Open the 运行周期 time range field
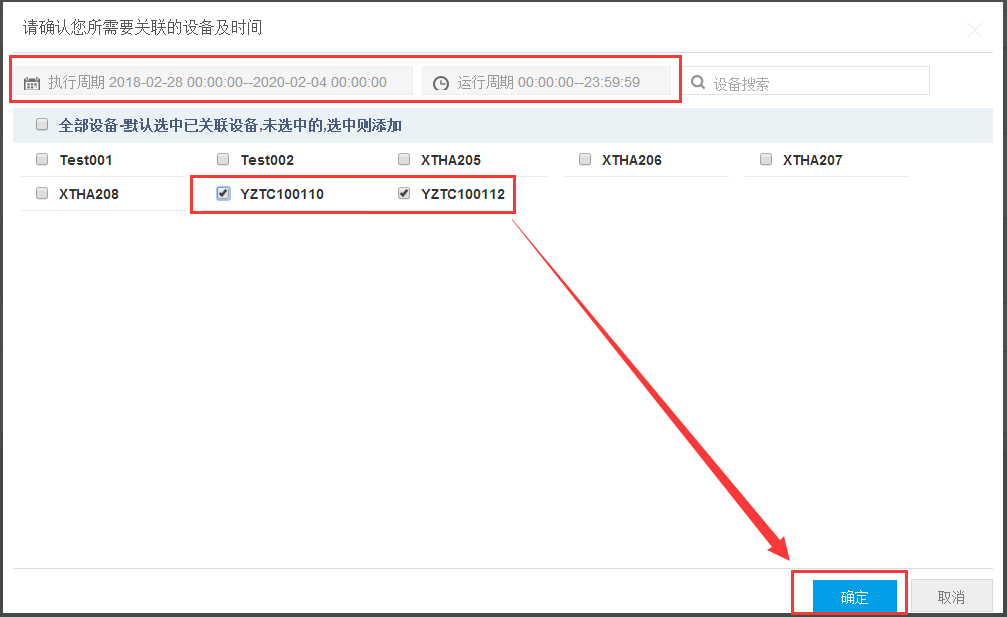The width and height of the screenshot is (1007, 617). click(x=548, y=82)
